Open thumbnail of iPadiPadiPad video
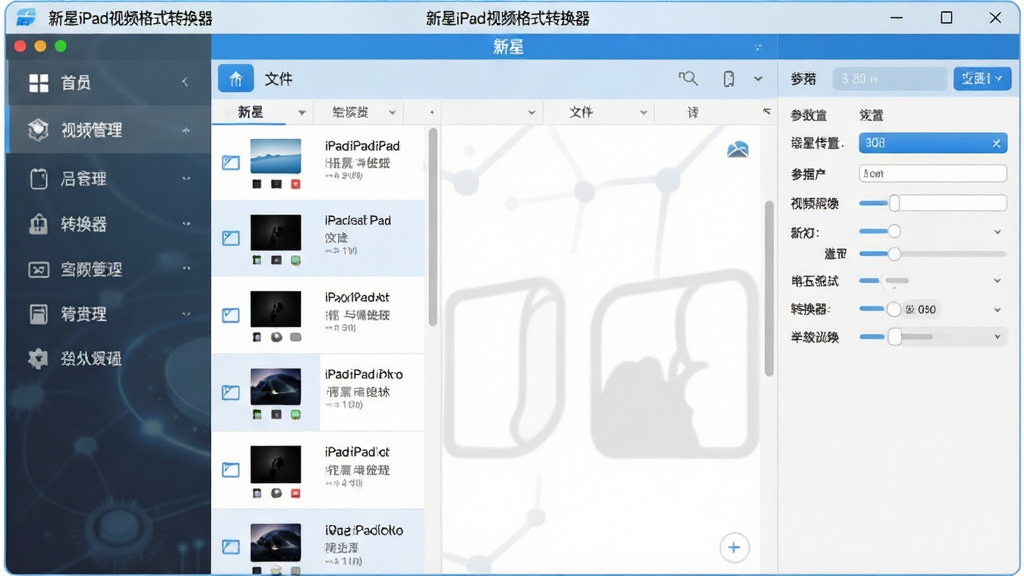 pyautogui.click(x=276, y=156)
